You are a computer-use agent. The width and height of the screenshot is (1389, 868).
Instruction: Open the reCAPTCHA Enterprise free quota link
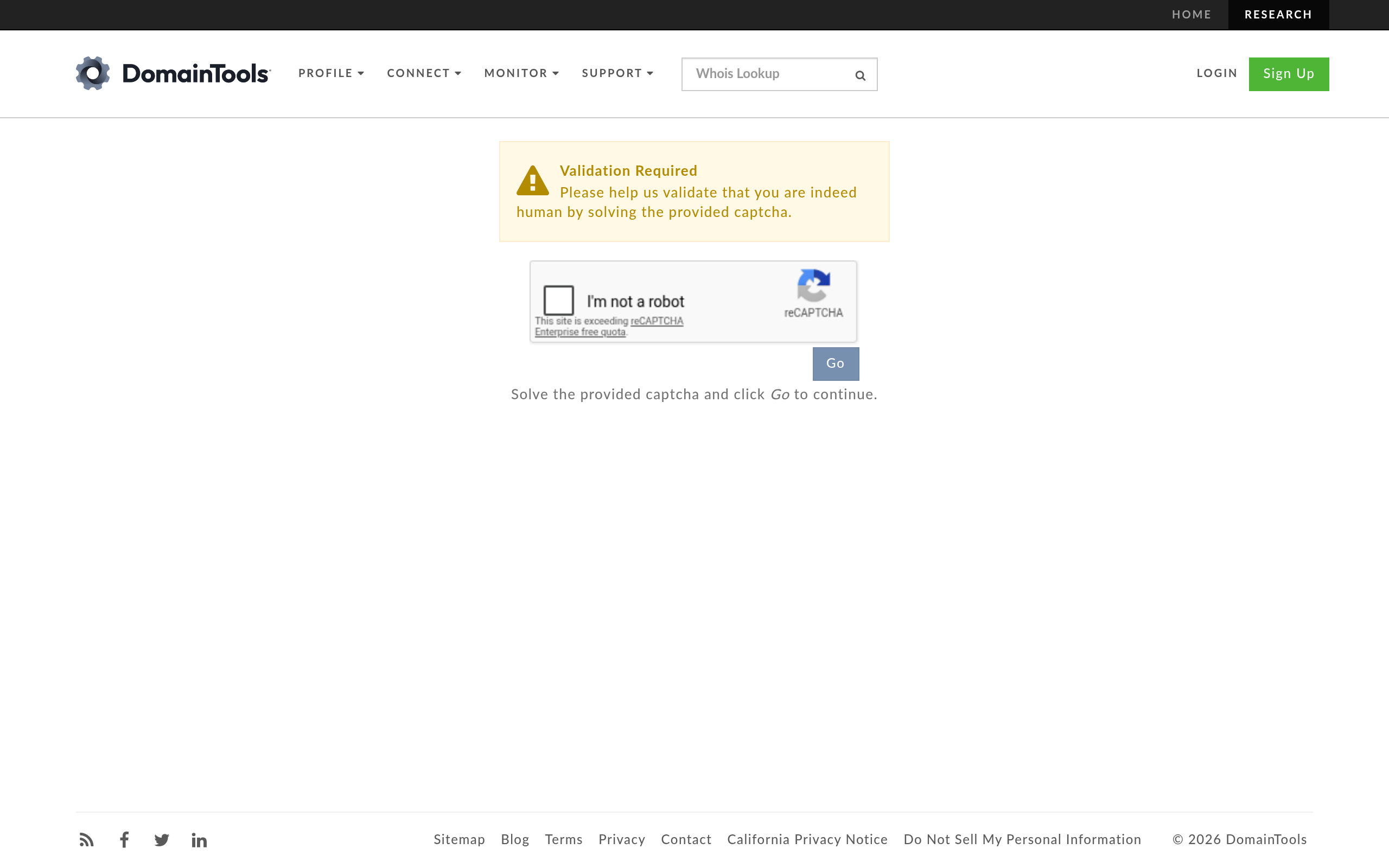point(609,327)
